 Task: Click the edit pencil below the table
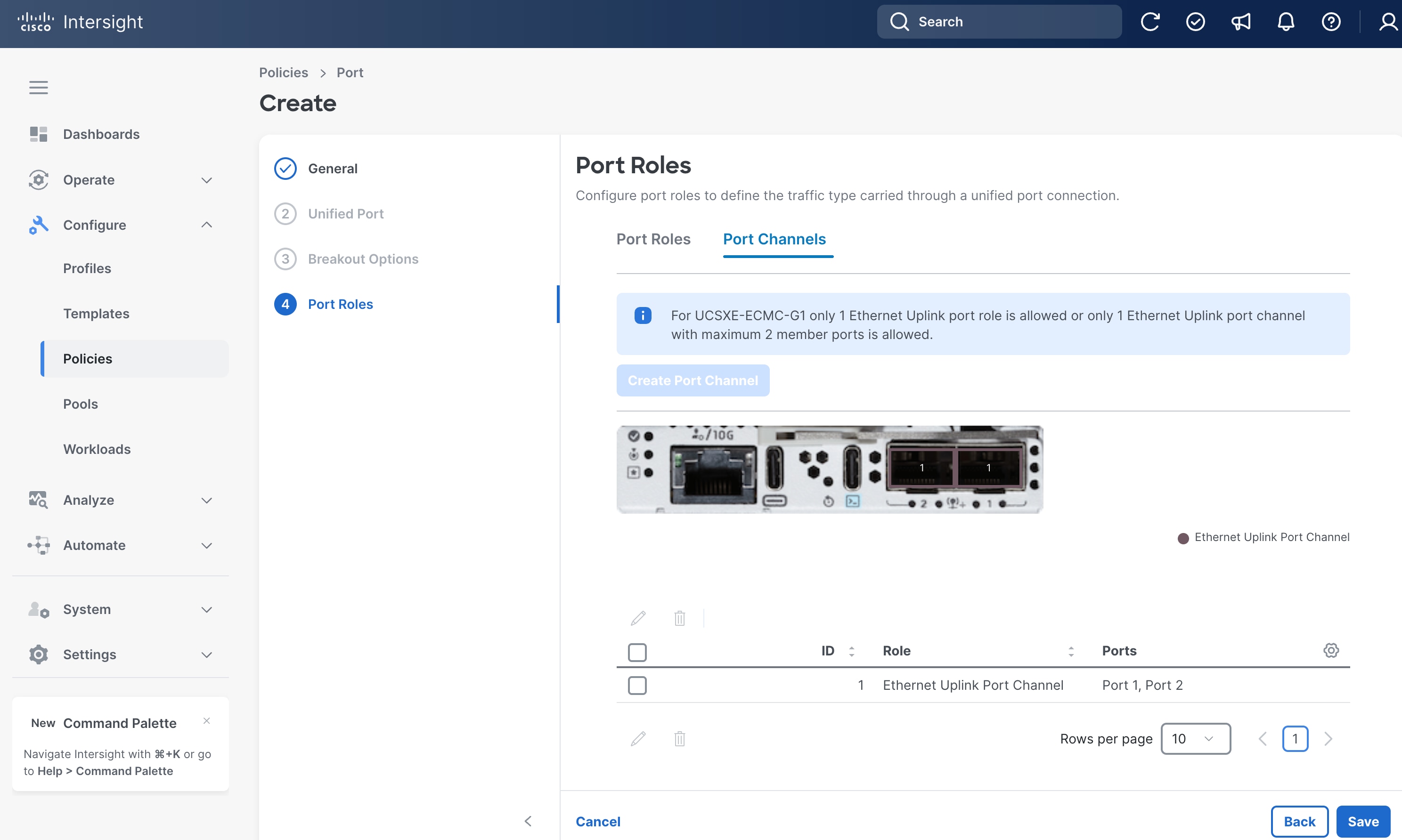638,739
